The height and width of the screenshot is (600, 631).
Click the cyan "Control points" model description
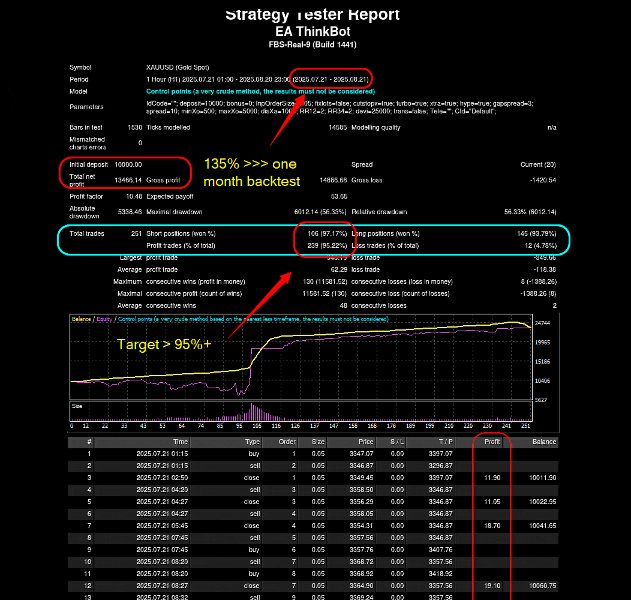pos(260,92)
